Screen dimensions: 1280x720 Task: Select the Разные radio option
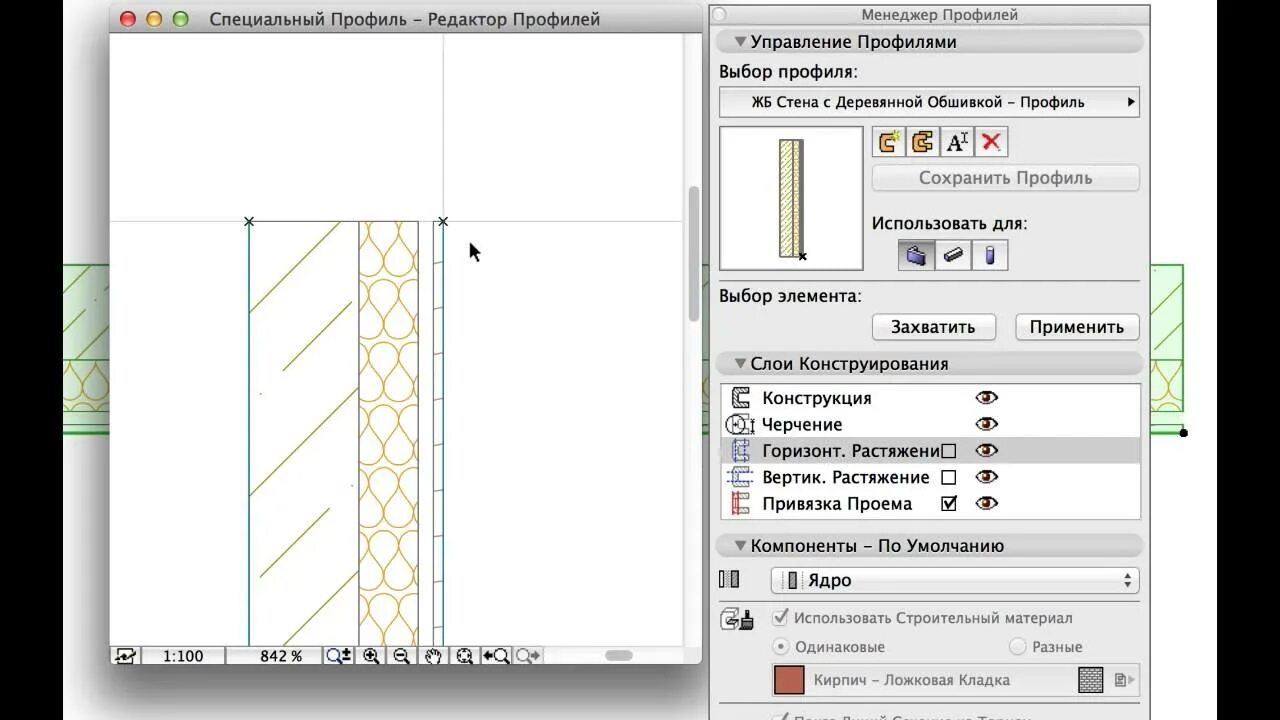(x=1017, y=647)
